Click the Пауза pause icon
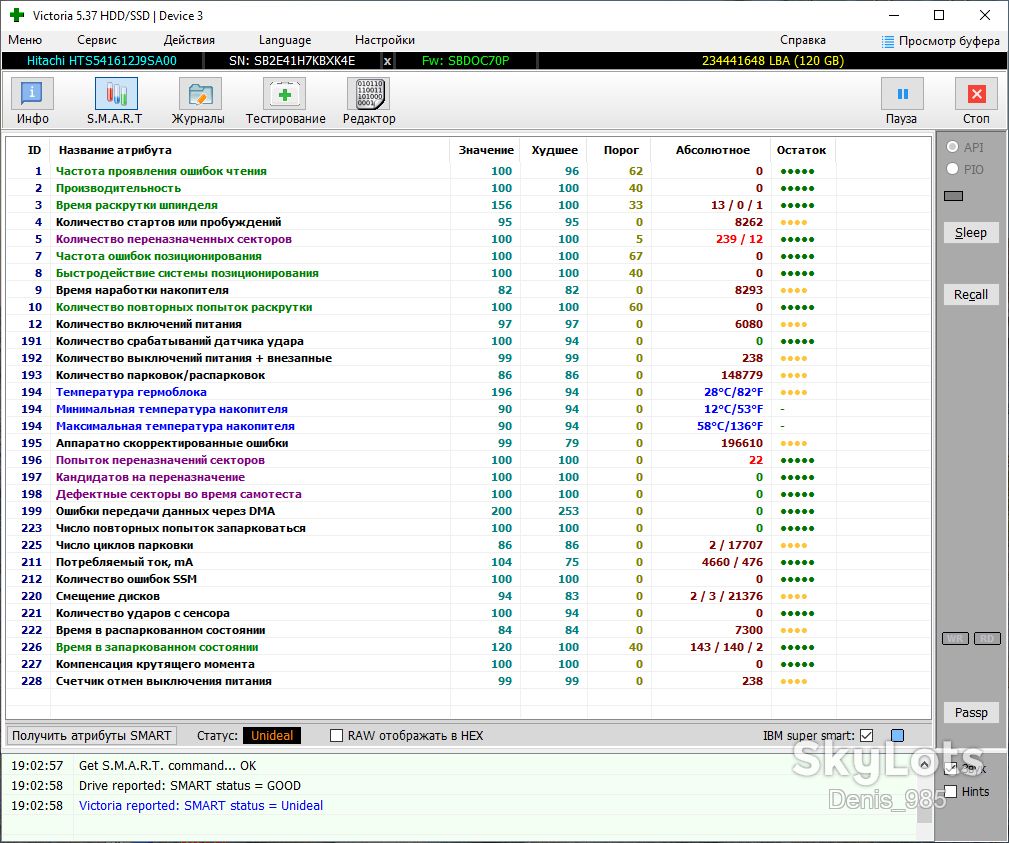Screen dimensions: 1009x843 click(902, 94)
